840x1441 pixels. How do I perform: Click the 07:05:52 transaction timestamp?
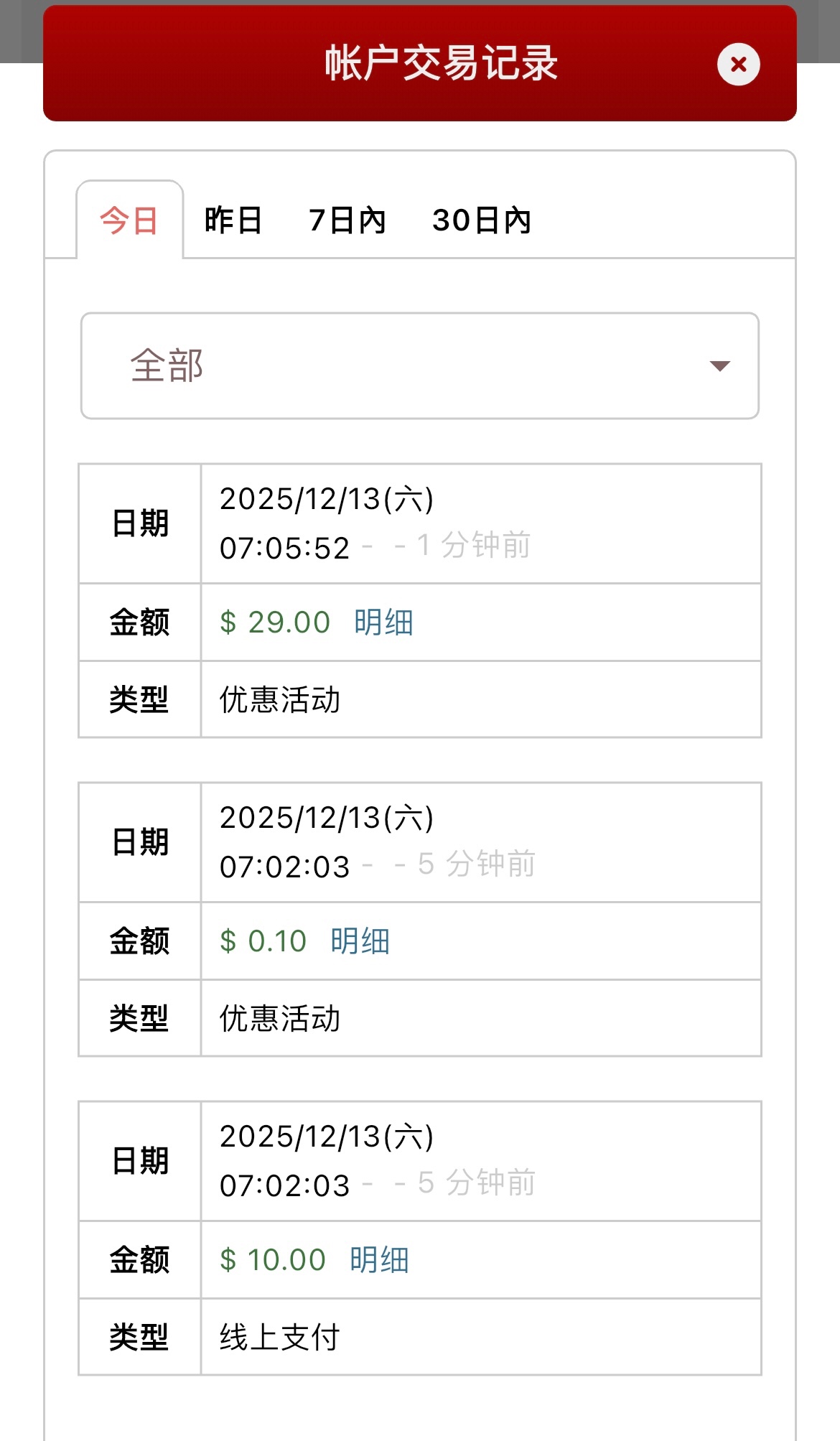284,548
